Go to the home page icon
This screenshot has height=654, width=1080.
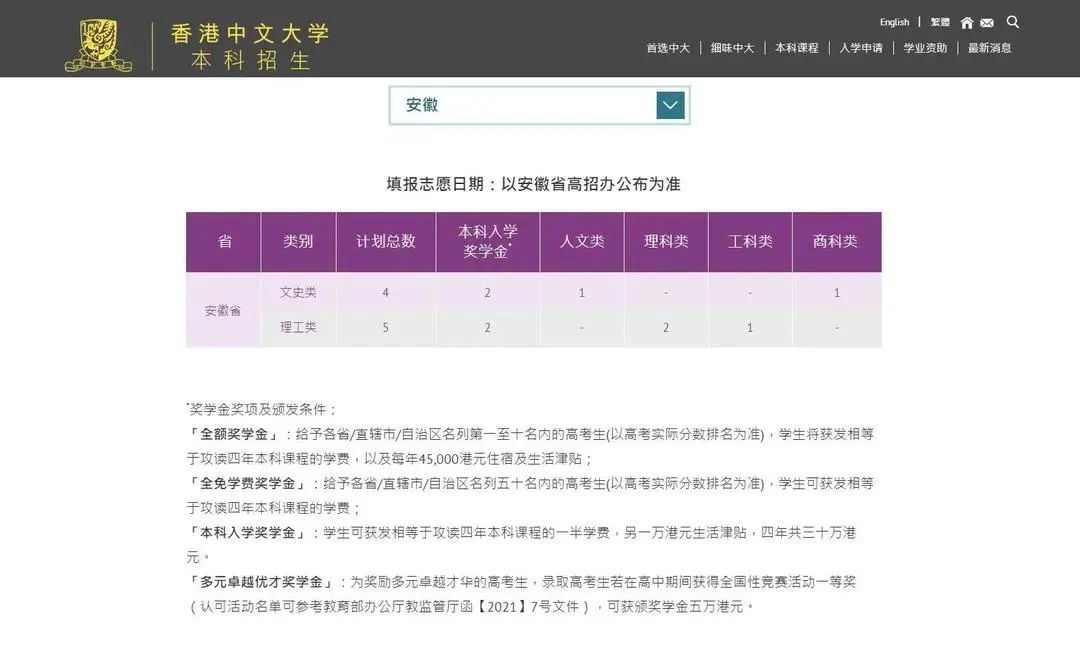[x=967, y=23]
